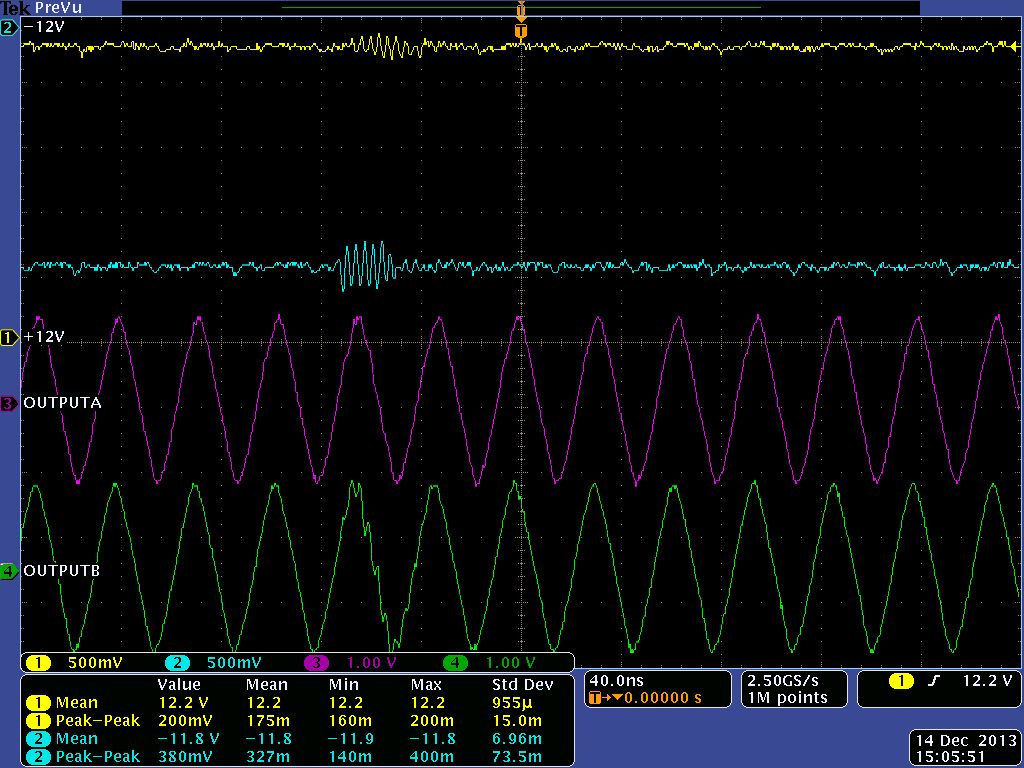
Task: Select the channel 2 ground marker beside -12V
Action: click(x=9, y=27)
